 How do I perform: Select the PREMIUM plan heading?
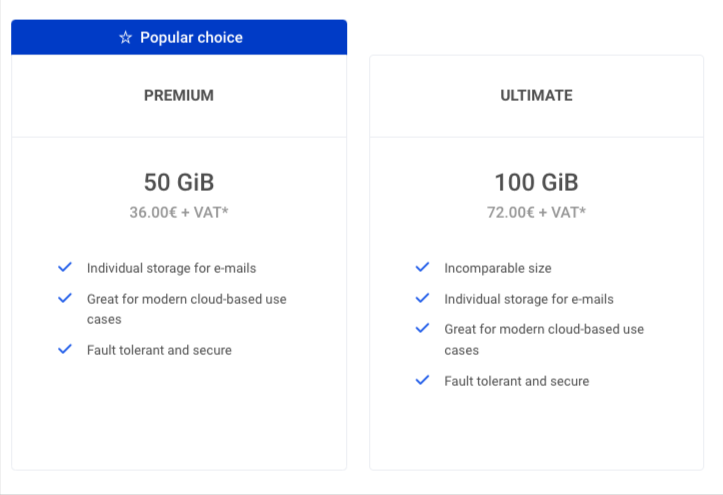pos(179,95)
